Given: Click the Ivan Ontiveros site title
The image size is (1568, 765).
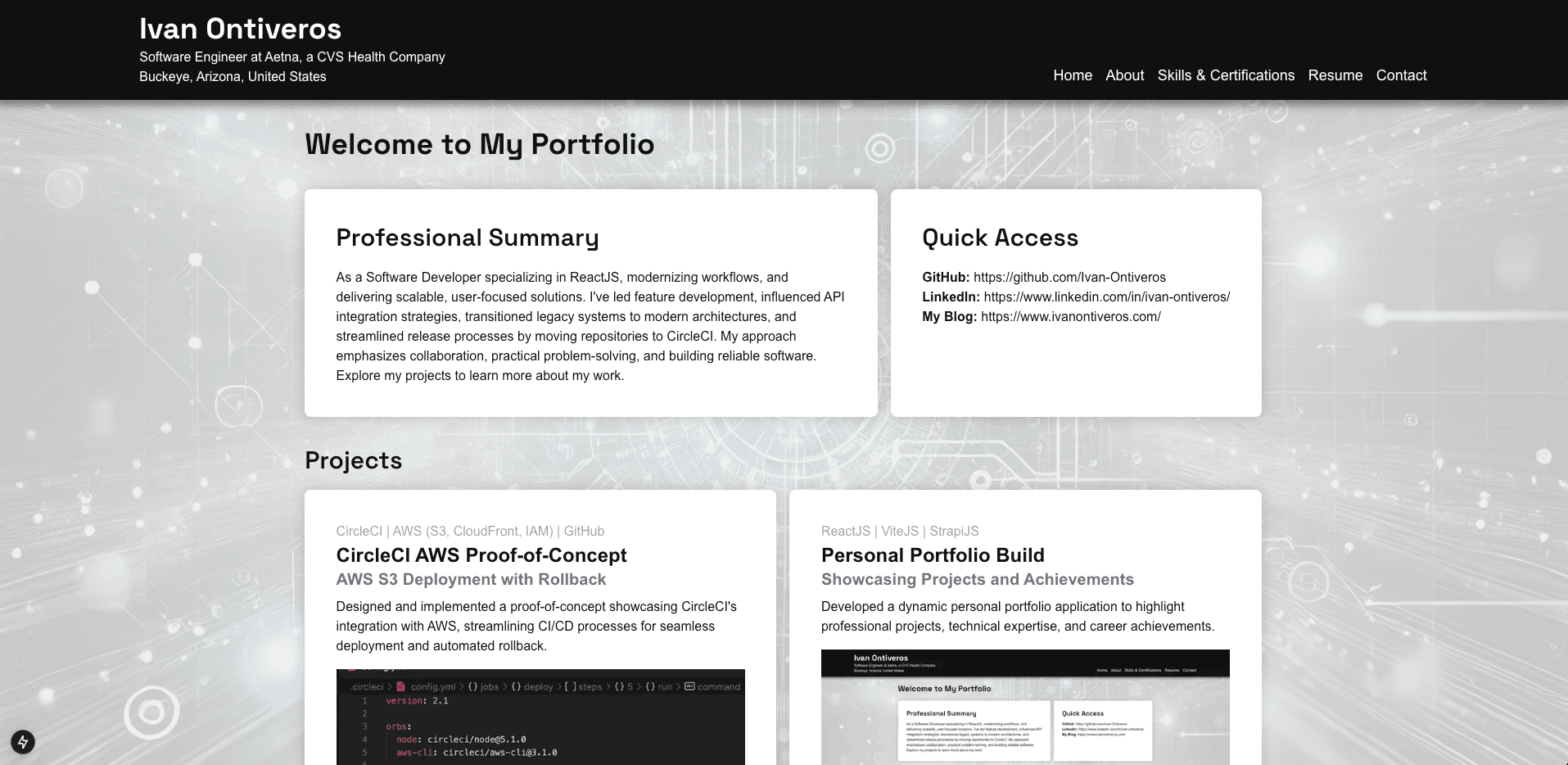Looking at the screenshot, I should pyautogui.click(x=240, y=29).
